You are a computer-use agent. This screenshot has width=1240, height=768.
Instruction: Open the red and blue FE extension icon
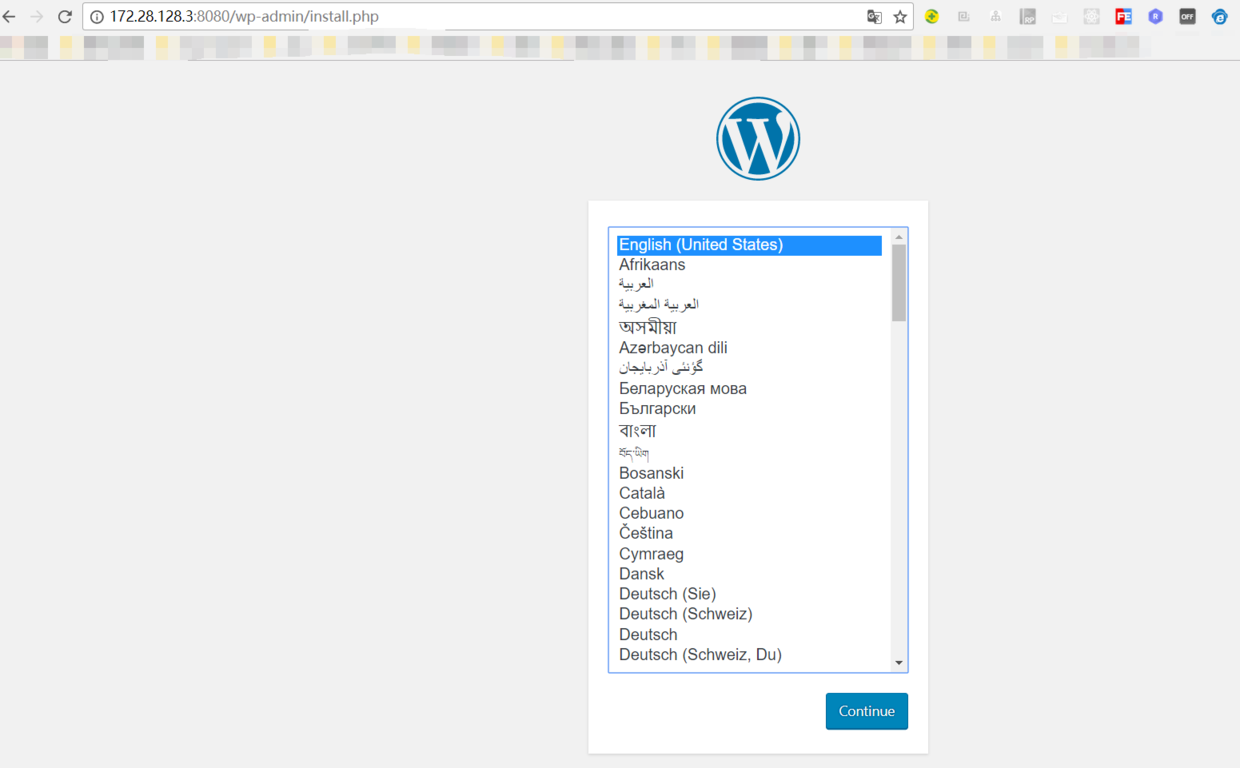tap(1123, 17)
